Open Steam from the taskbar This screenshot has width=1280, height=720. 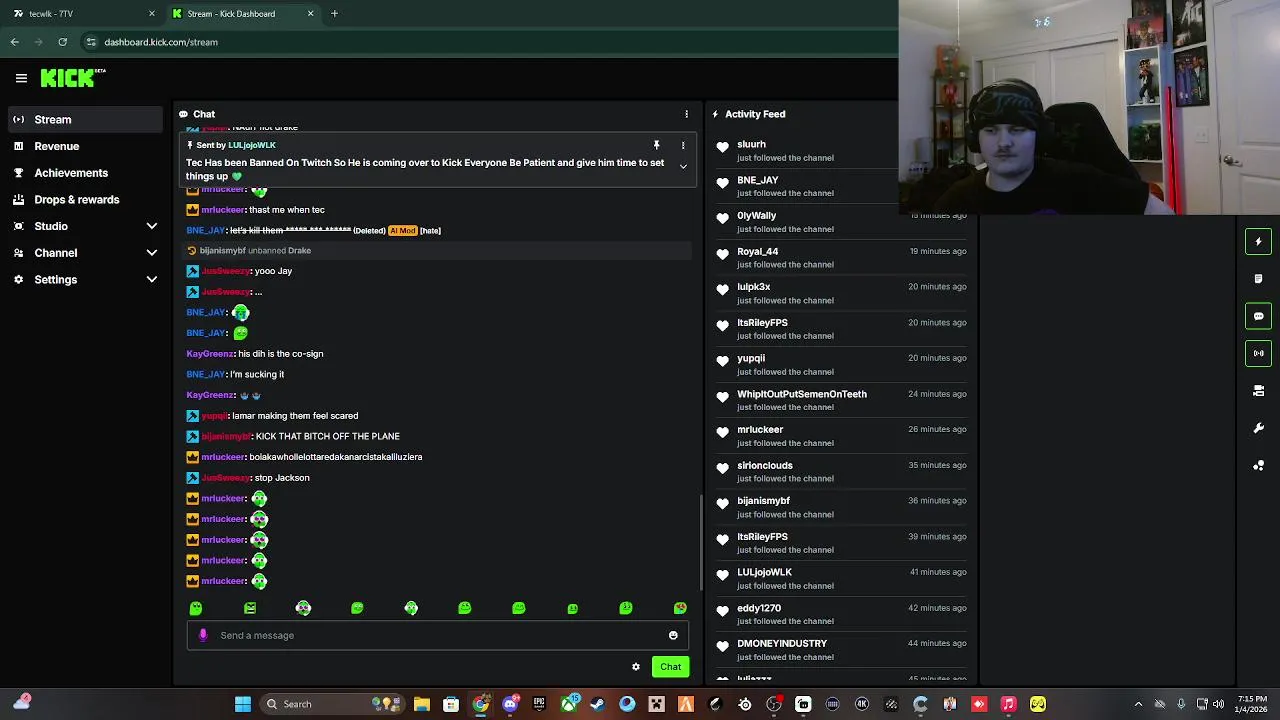[598, 704]
